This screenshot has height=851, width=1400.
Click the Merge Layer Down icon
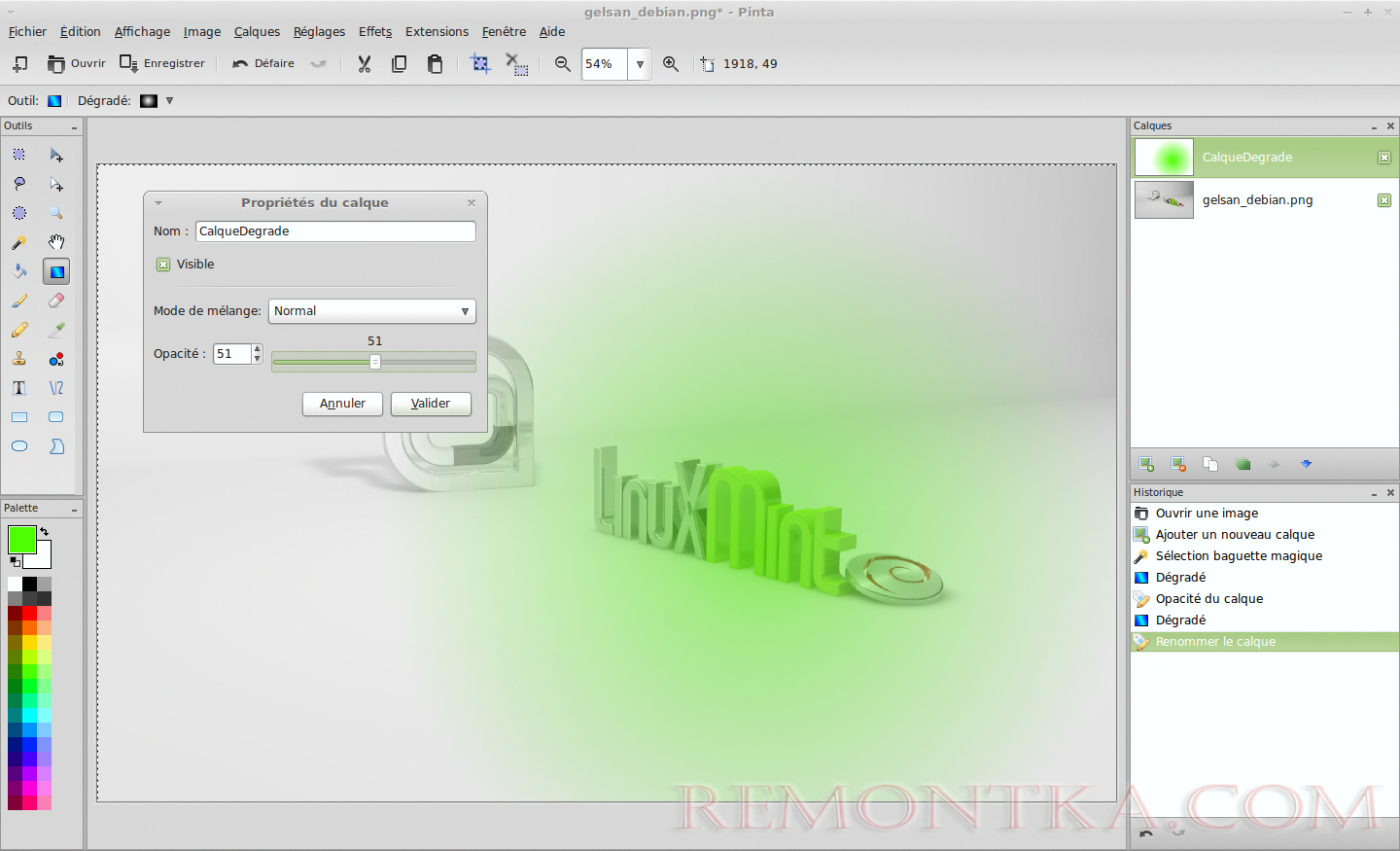click(x=1242, y=464)
